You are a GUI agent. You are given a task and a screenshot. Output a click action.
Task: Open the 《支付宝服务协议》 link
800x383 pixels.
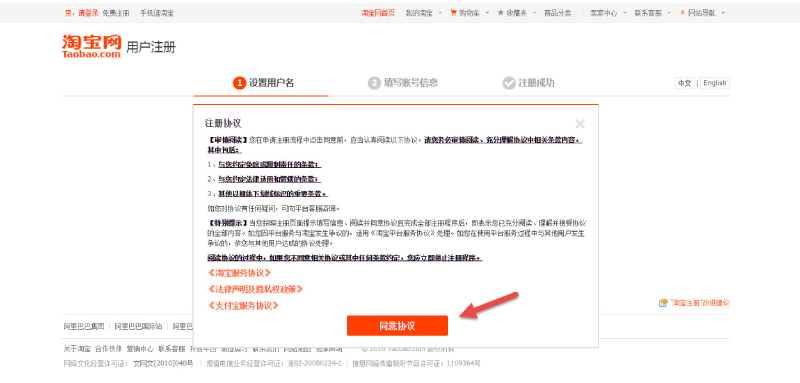tap(243, 305)
